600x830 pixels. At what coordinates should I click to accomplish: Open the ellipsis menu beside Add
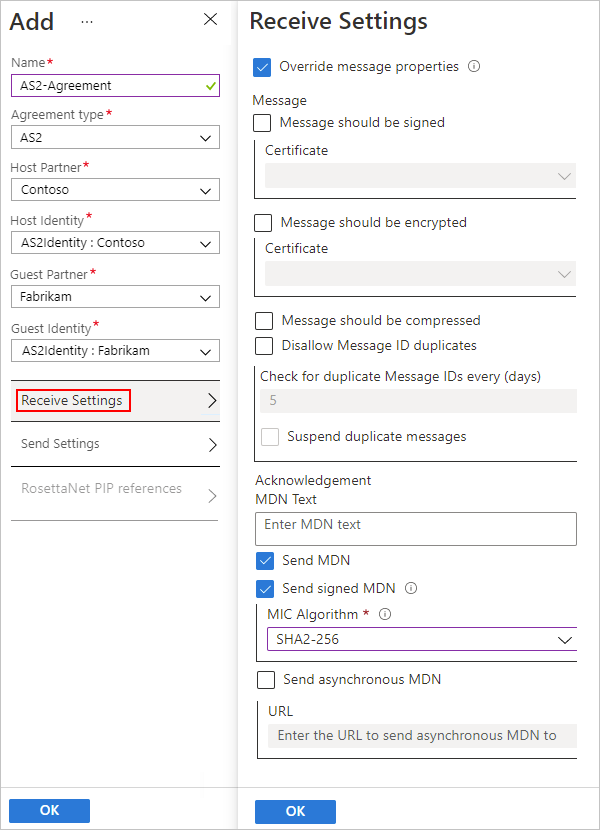pyautogui.click(x=86, y=22)
